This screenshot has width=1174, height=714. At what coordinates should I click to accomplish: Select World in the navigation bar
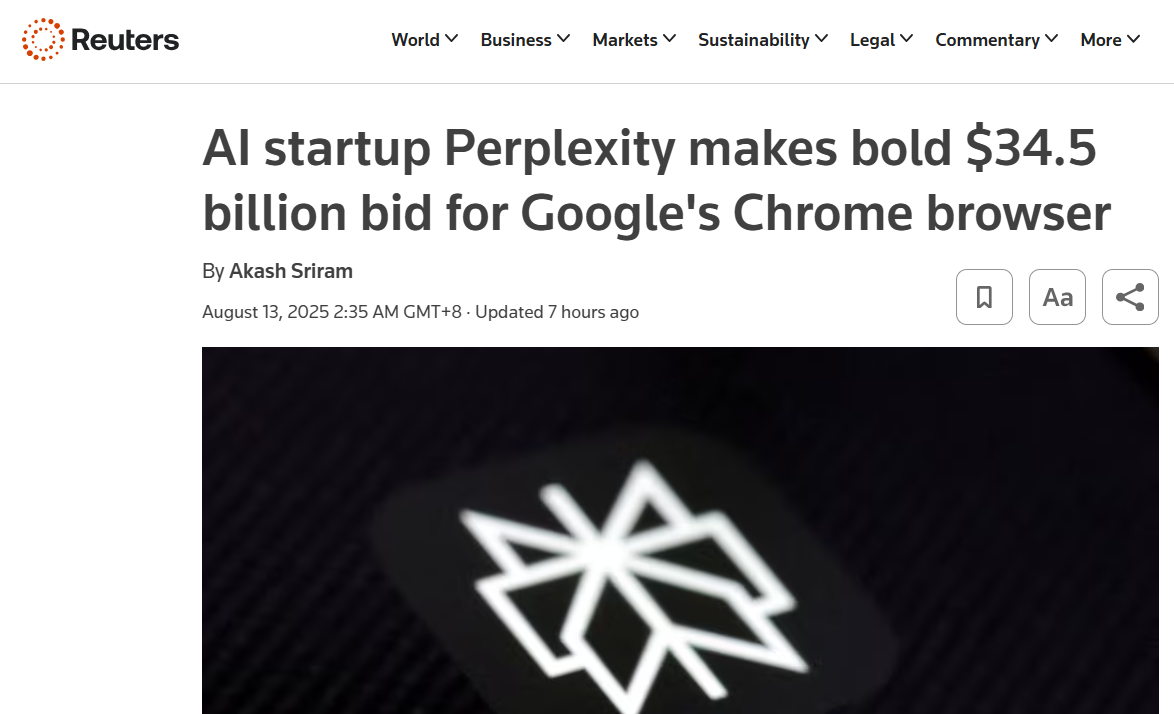tap(415, 40)
